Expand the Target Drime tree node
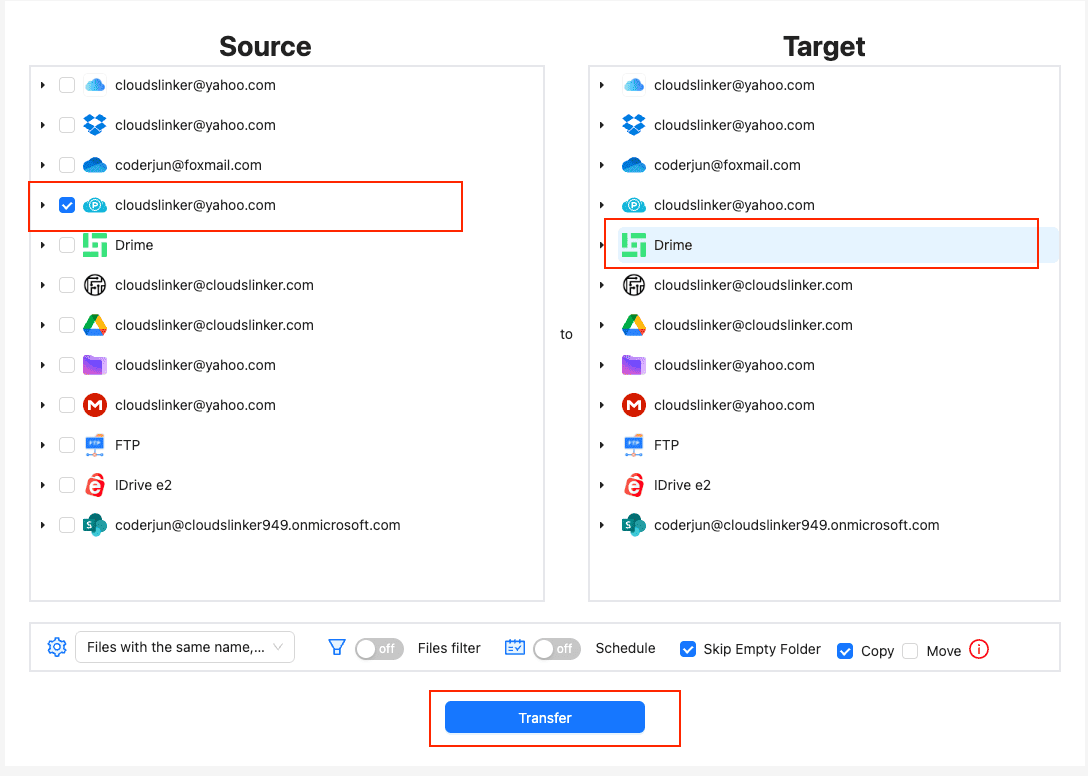This screenshot has height=776, width=1088. (x=602, y=245)
